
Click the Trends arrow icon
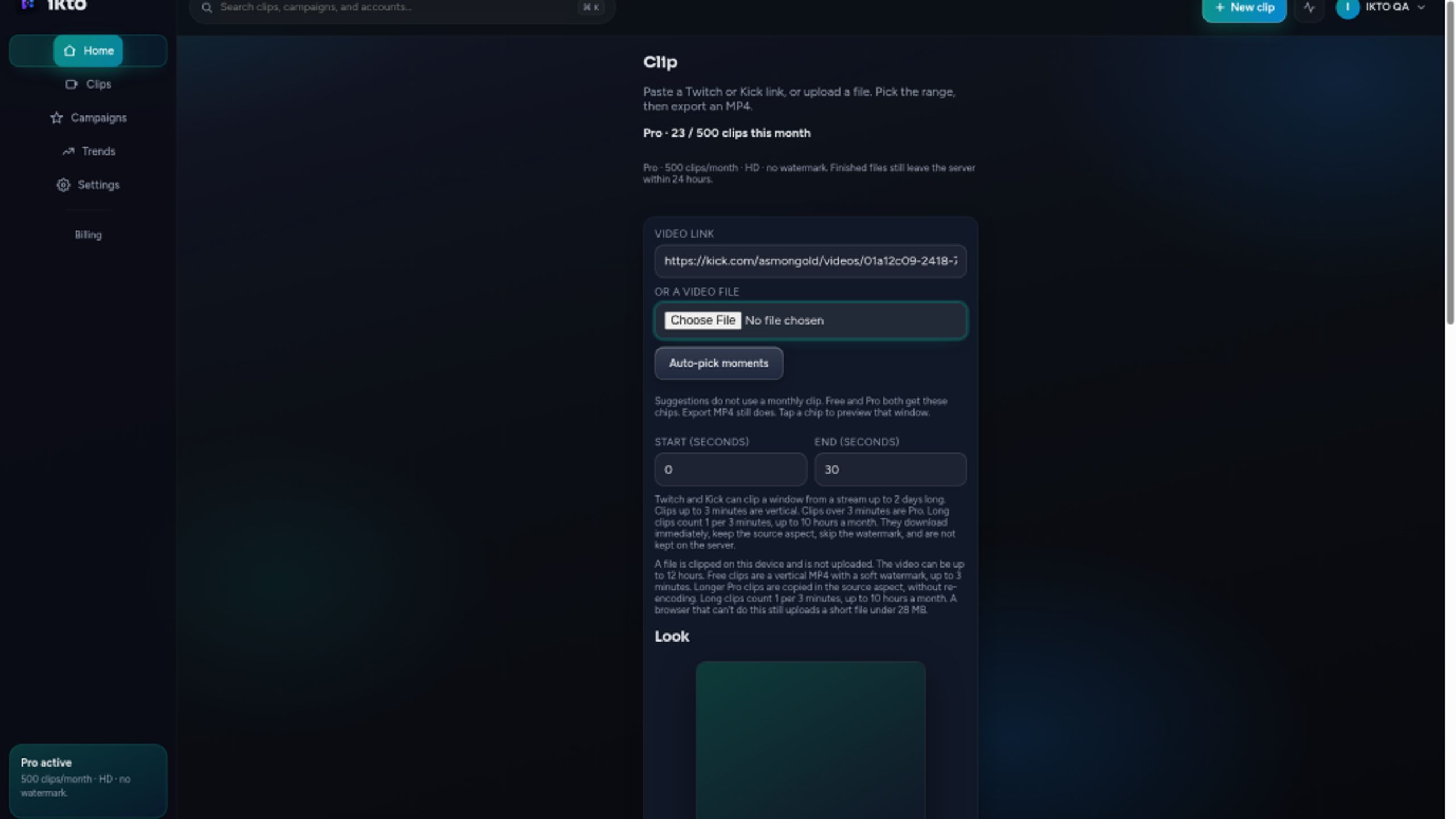pyautogui.click(x=68, y=151)
